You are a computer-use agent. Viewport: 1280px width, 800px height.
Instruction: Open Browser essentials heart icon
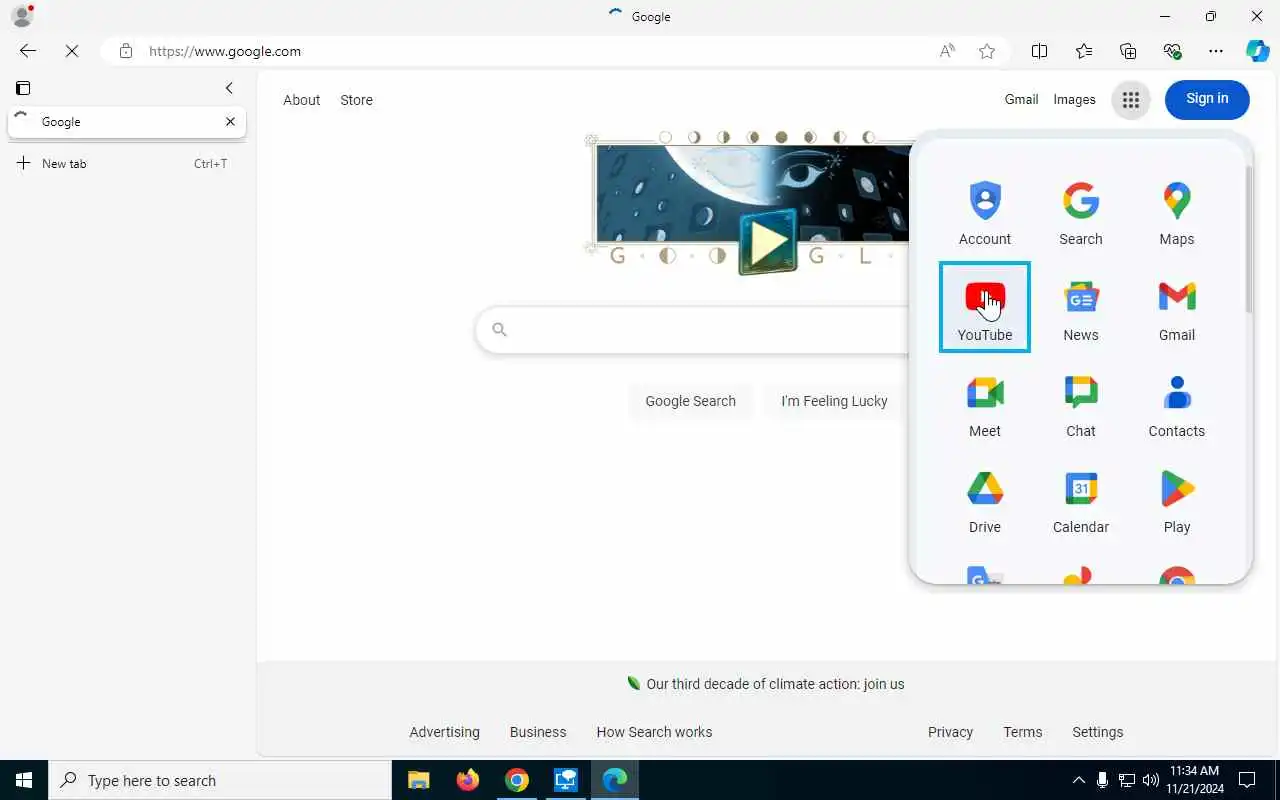1172,51
